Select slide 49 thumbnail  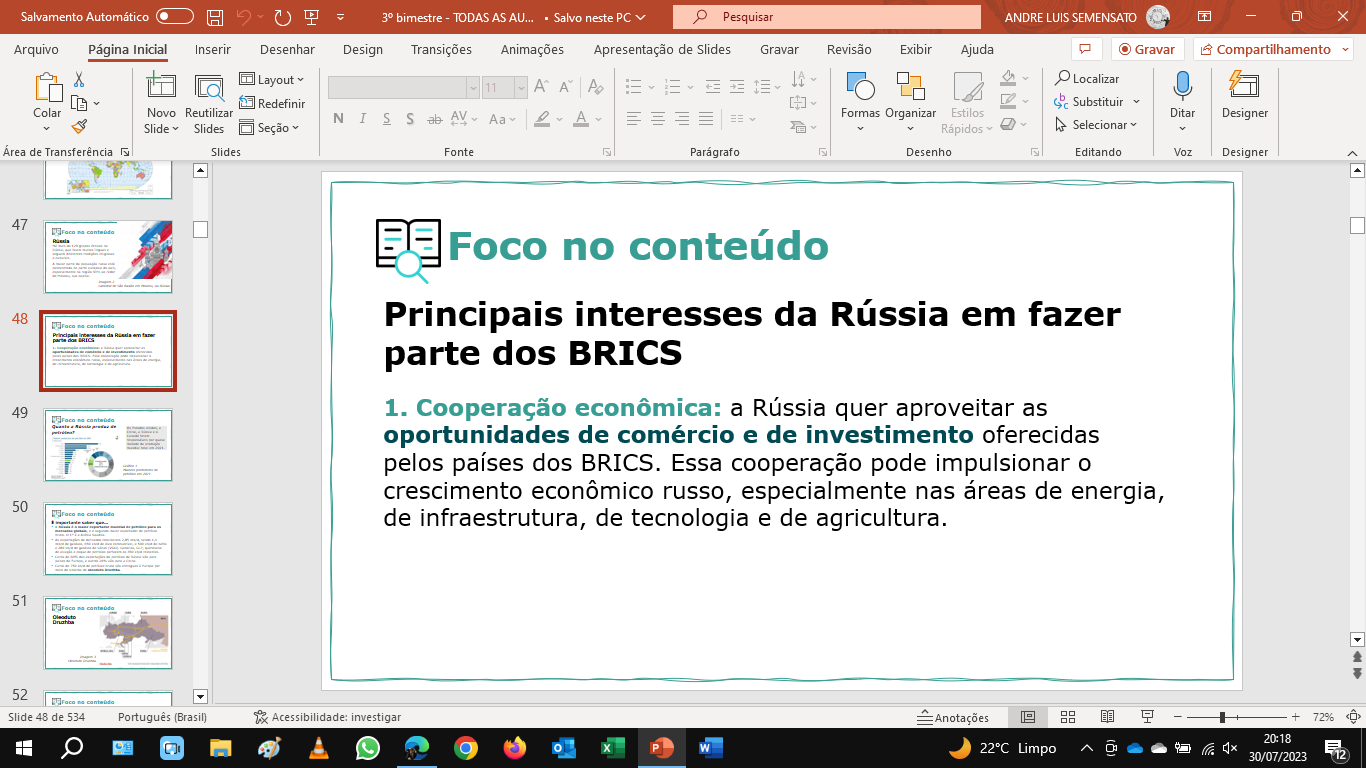[108, 445]
